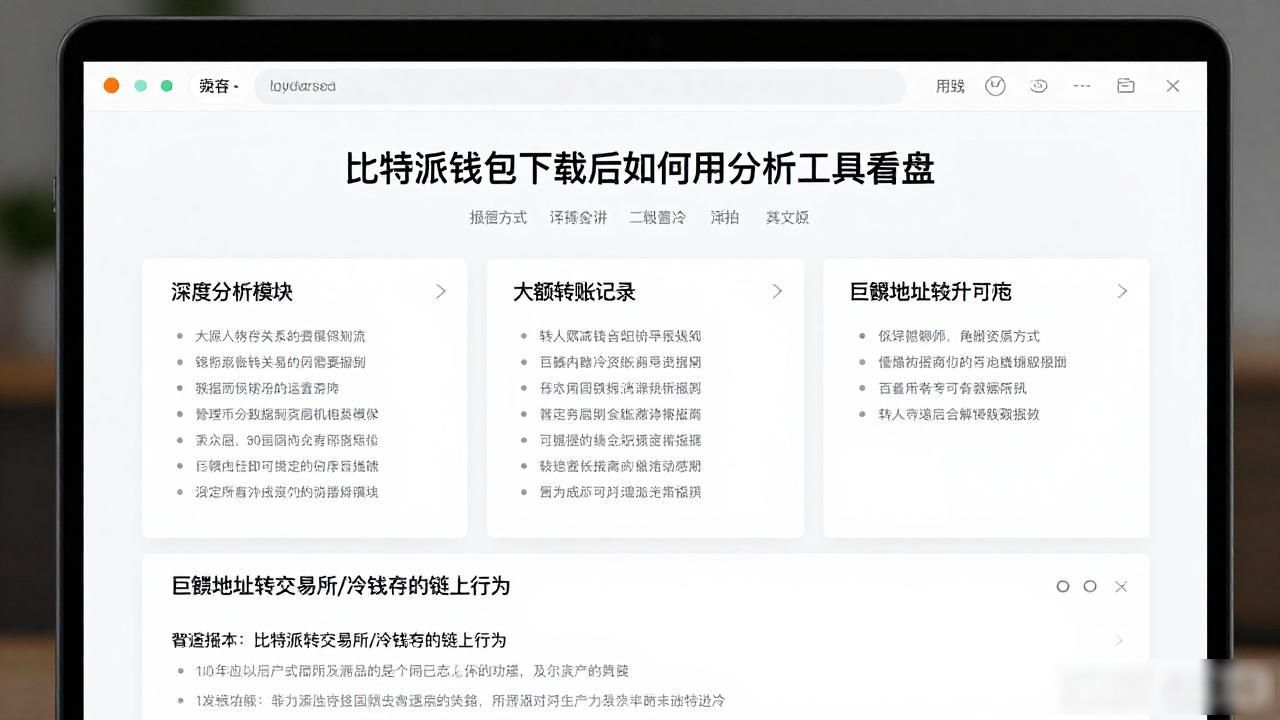Select the middle tab starting with 二

pos(657,217)
